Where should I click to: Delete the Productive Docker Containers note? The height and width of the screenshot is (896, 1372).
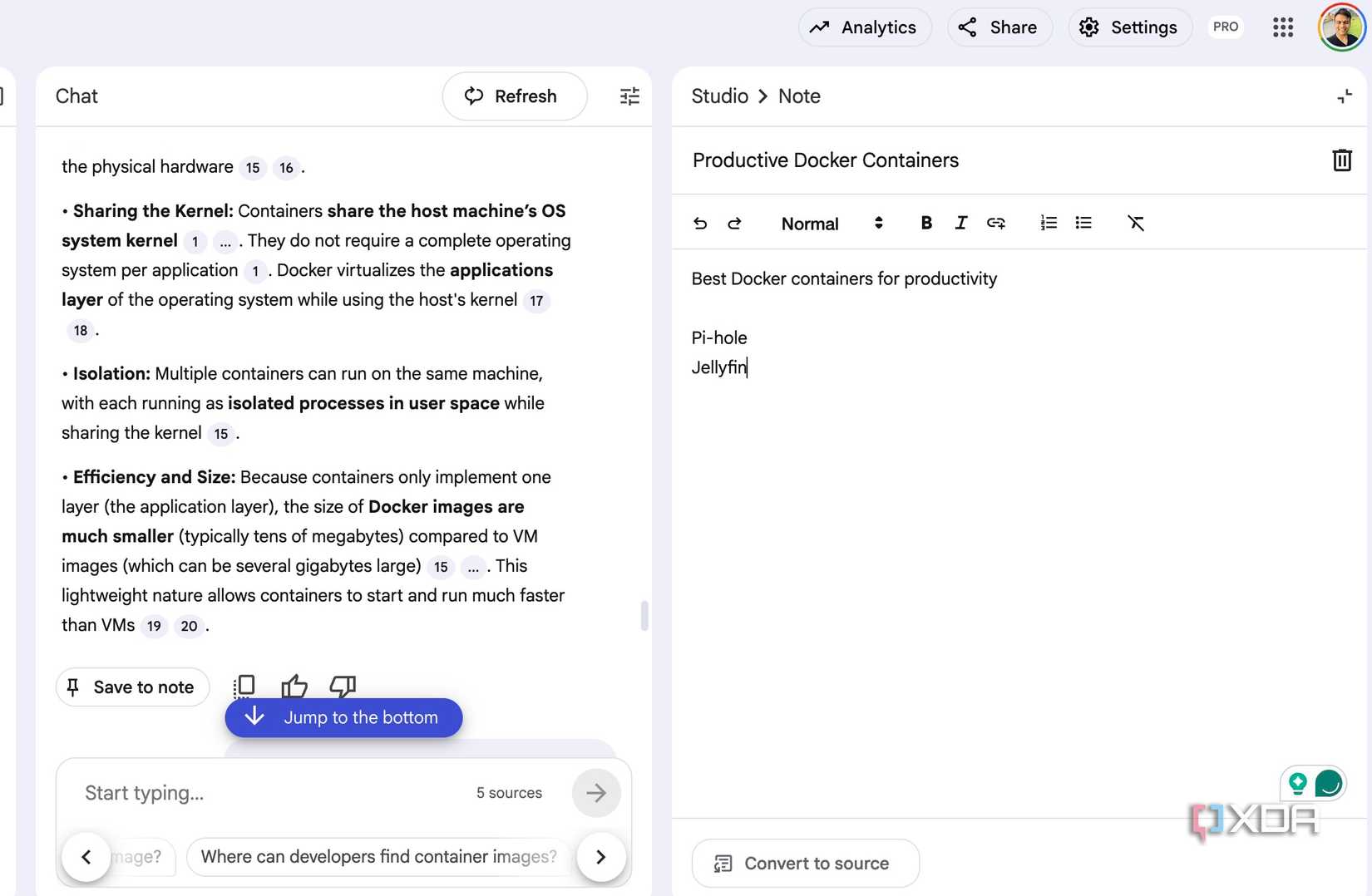coord(1342,160)
